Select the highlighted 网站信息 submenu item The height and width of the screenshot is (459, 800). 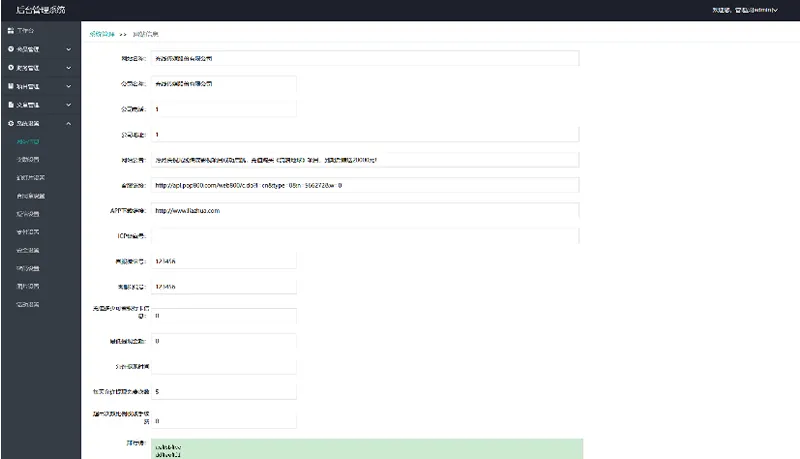(28, 142)
